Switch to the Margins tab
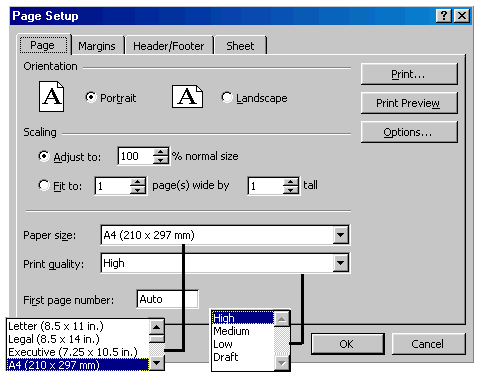 [97, 46]
